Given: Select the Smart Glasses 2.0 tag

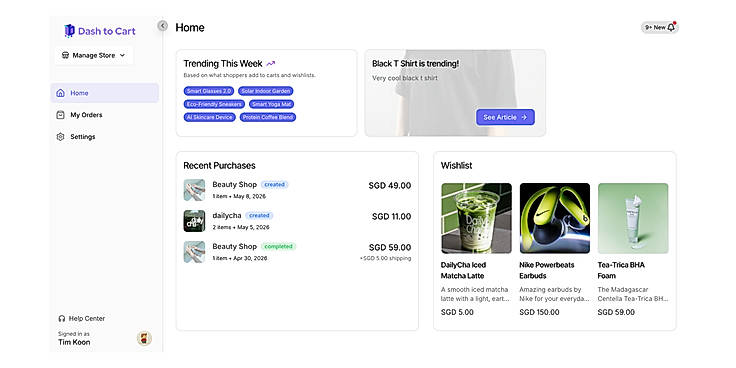Looking at the screenshot, I should [x=209, y=91].
